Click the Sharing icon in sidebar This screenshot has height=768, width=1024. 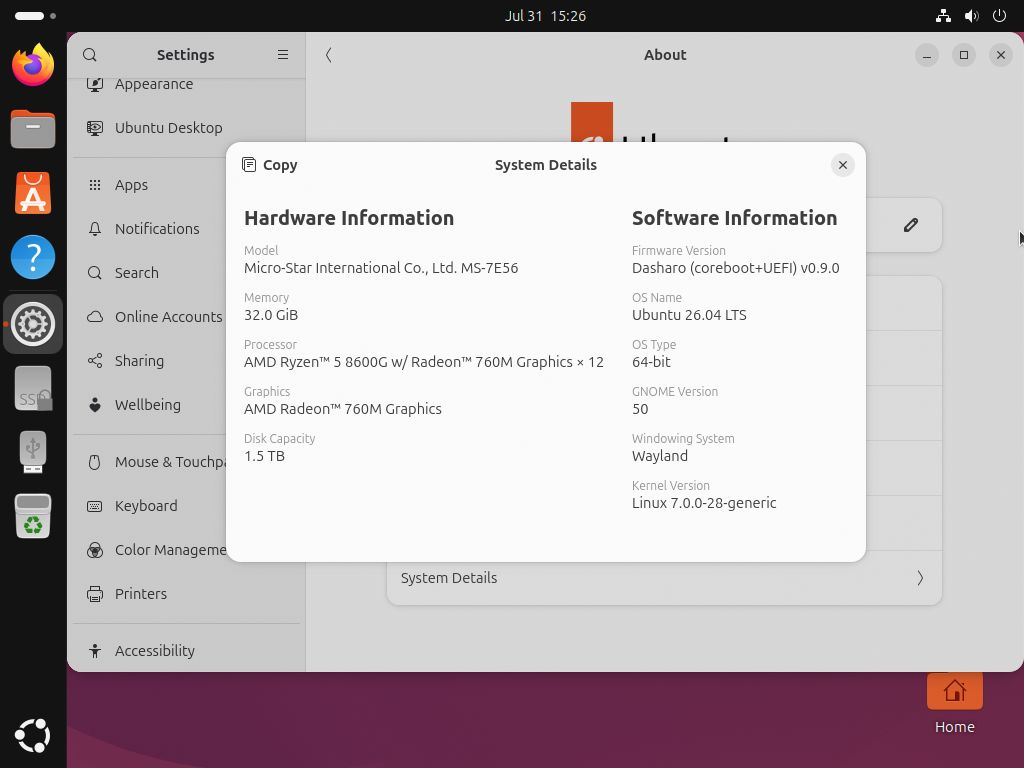click(x=95, y=360)
